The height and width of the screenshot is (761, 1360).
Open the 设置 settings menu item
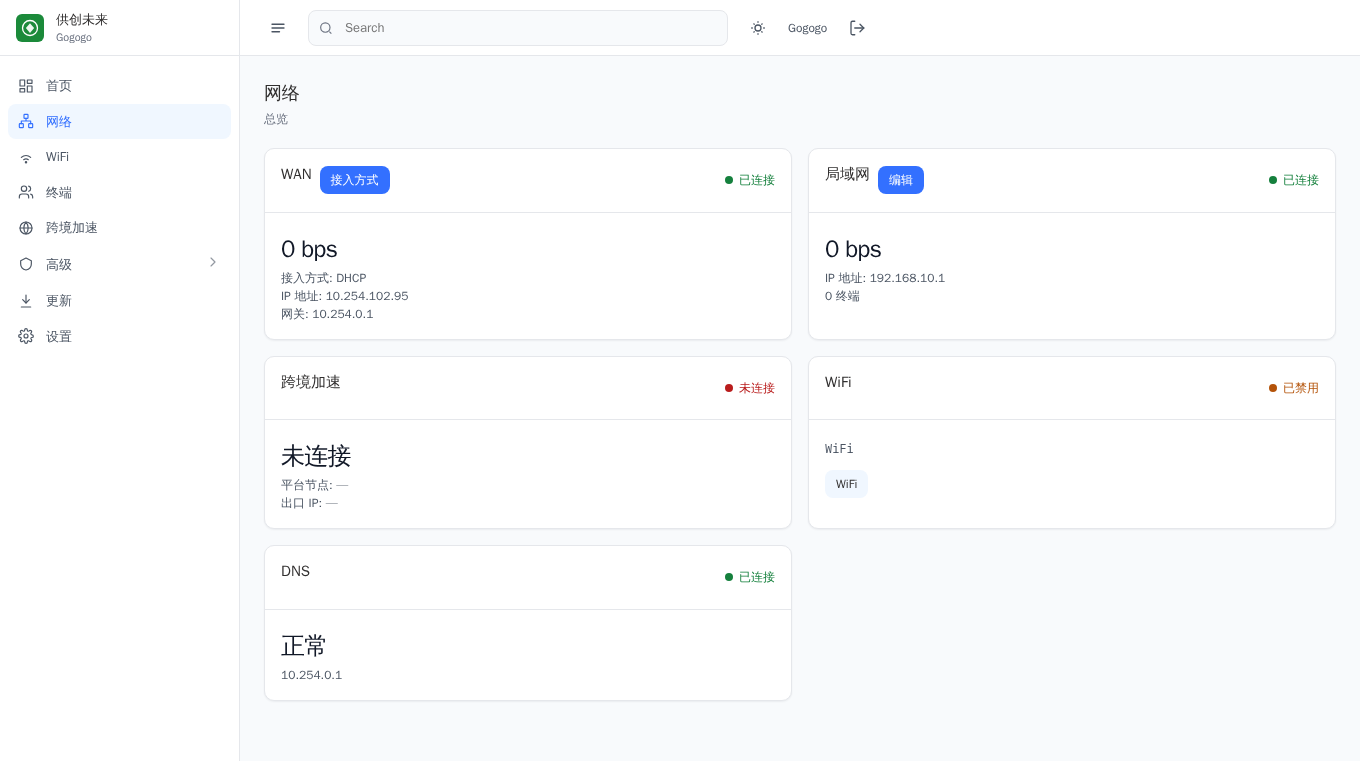[119, 336]
